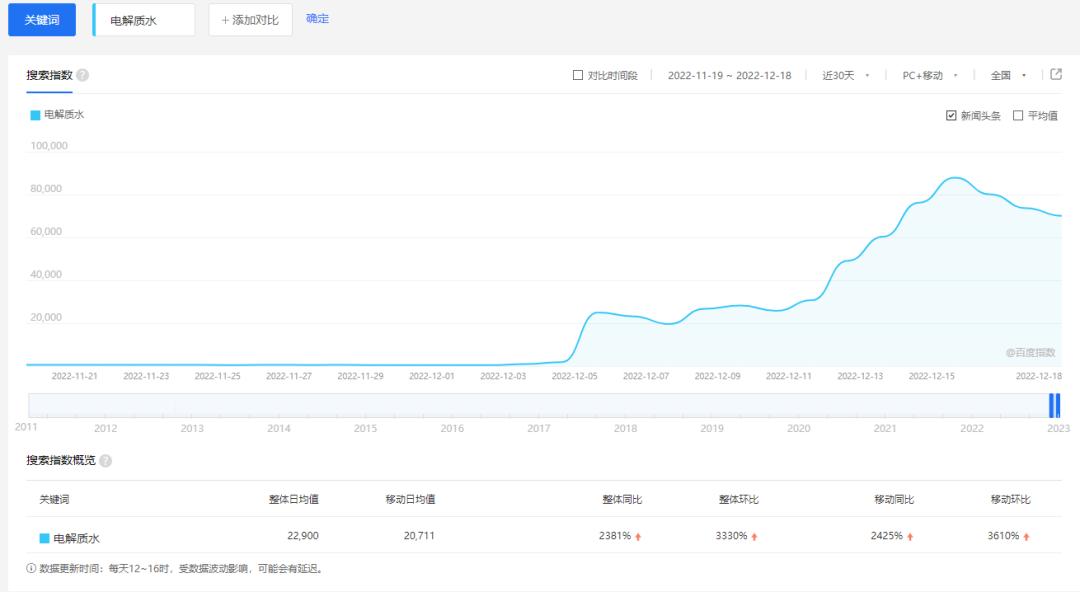Open the PC+移动 device dropdown
The height and width of the screenshot is (592, 1080).
[x=923, y=74]
